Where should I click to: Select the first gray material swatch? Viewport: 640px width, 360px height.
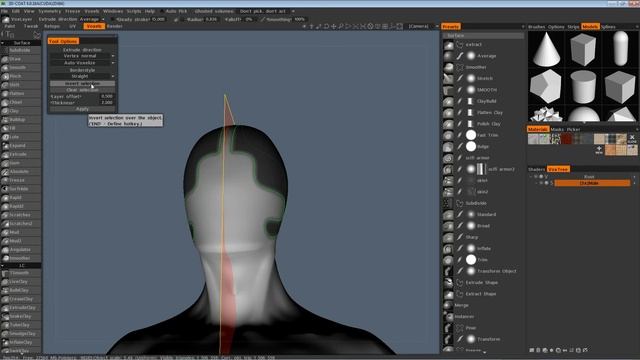(x=533, y=139)
